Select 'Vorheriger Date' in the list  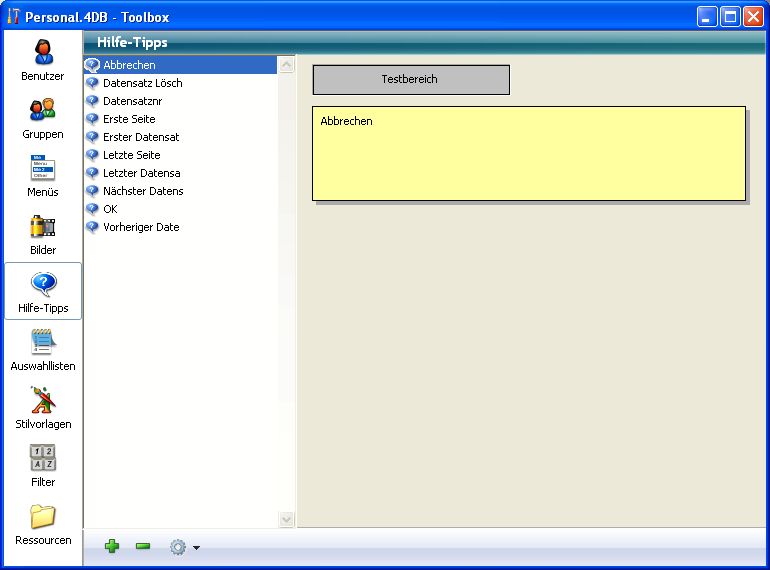click(x=141, y=227)
